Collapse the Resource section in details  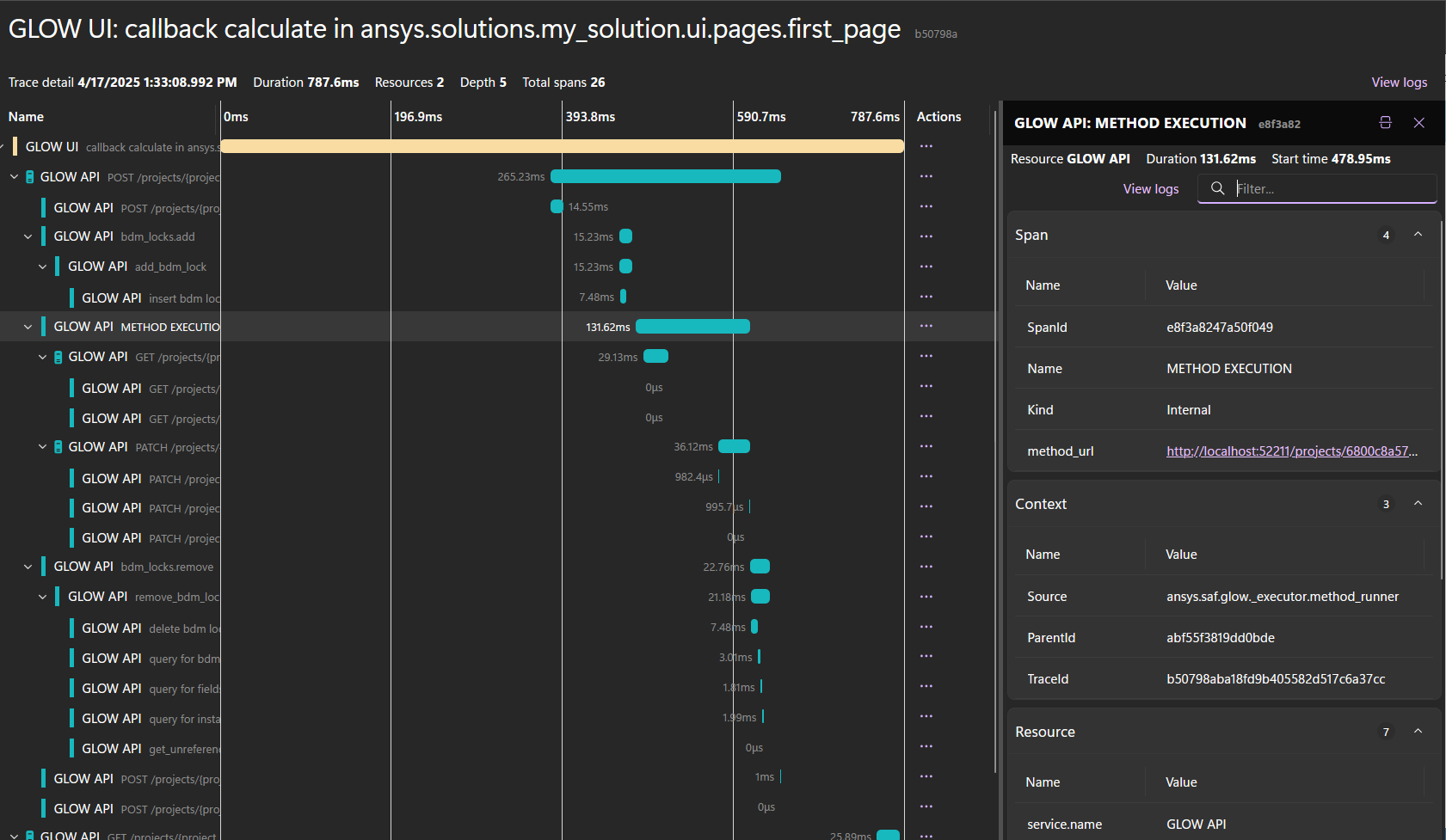coord(1418,732)
